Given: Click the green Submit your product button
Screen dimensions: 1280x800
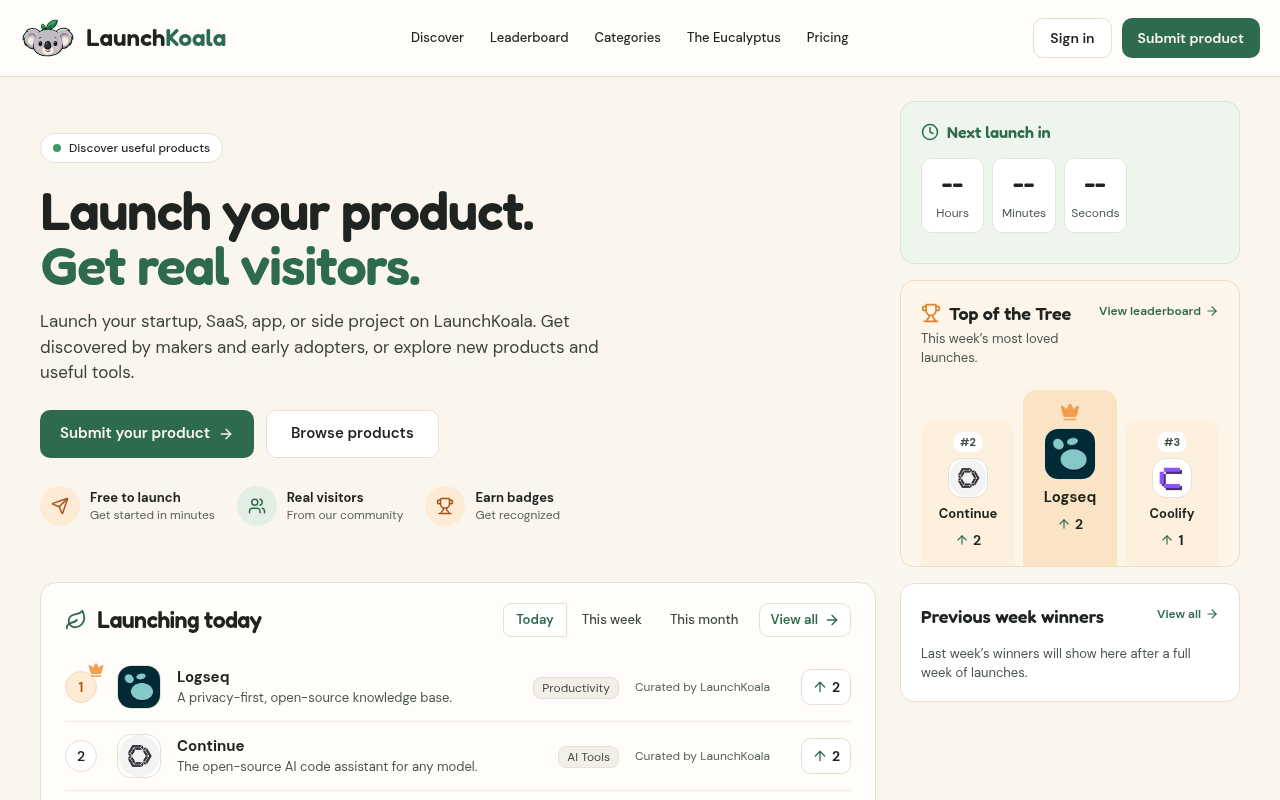Looking at the screenshot, I should coord(147,434).
